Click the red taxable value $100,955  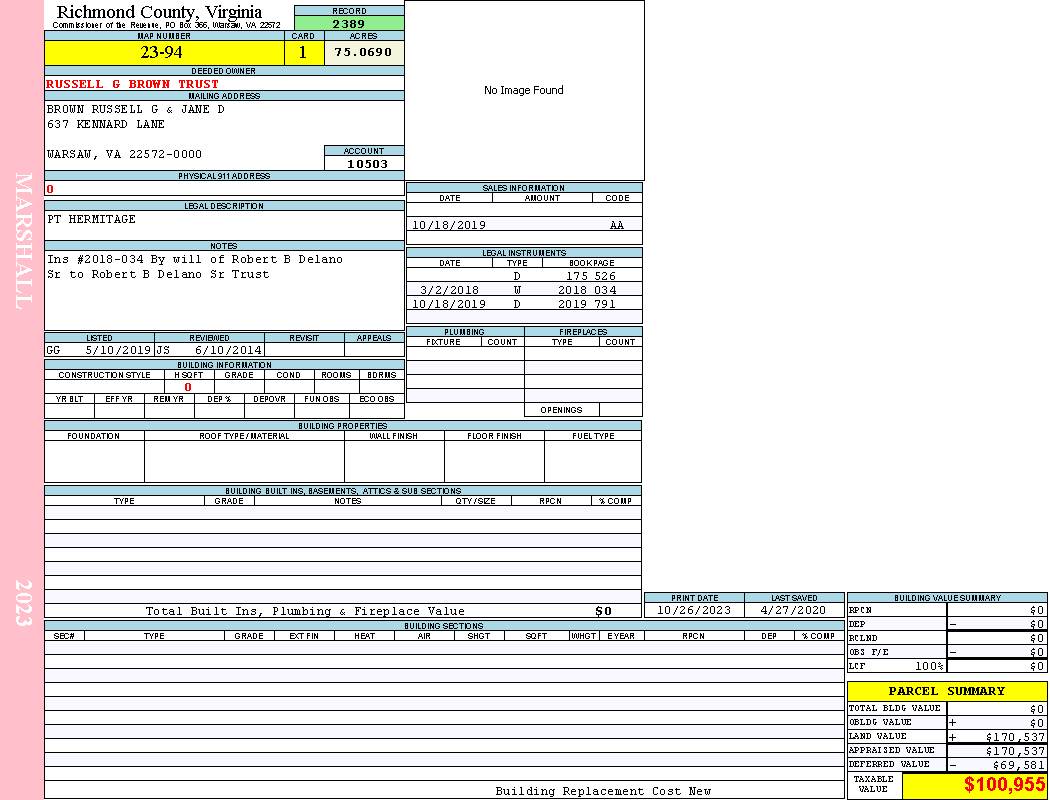click(x=1004, y=785)
